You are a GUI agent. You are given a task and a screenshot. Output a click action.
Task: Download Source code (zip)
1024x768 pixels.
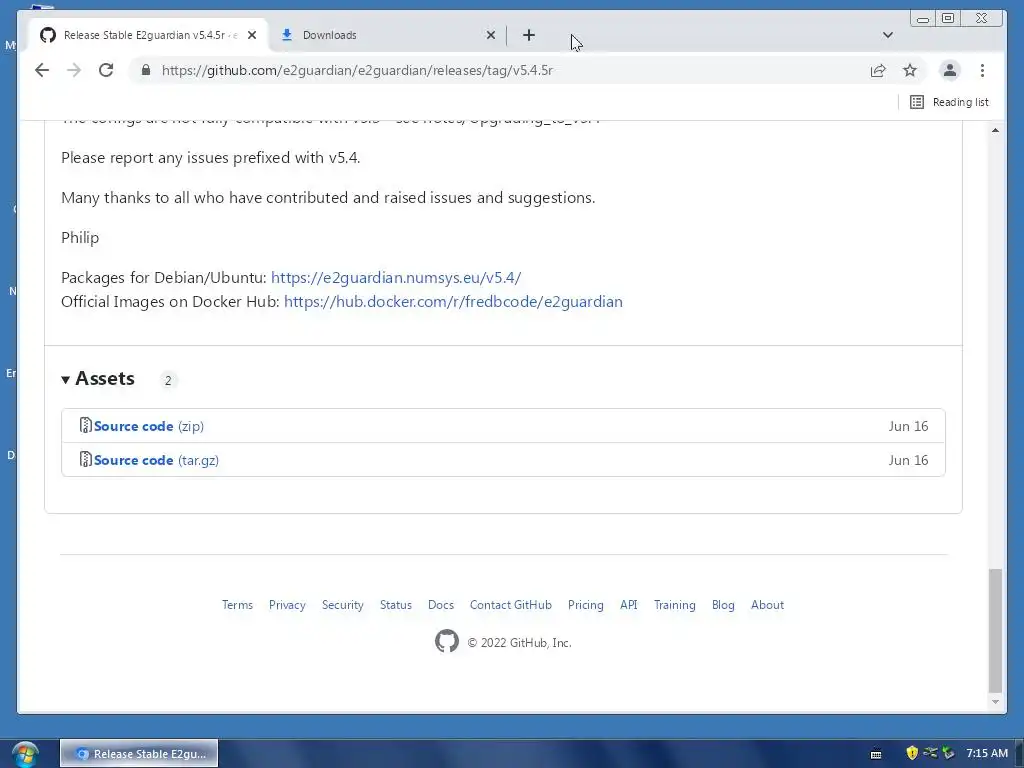pos(149,426)
